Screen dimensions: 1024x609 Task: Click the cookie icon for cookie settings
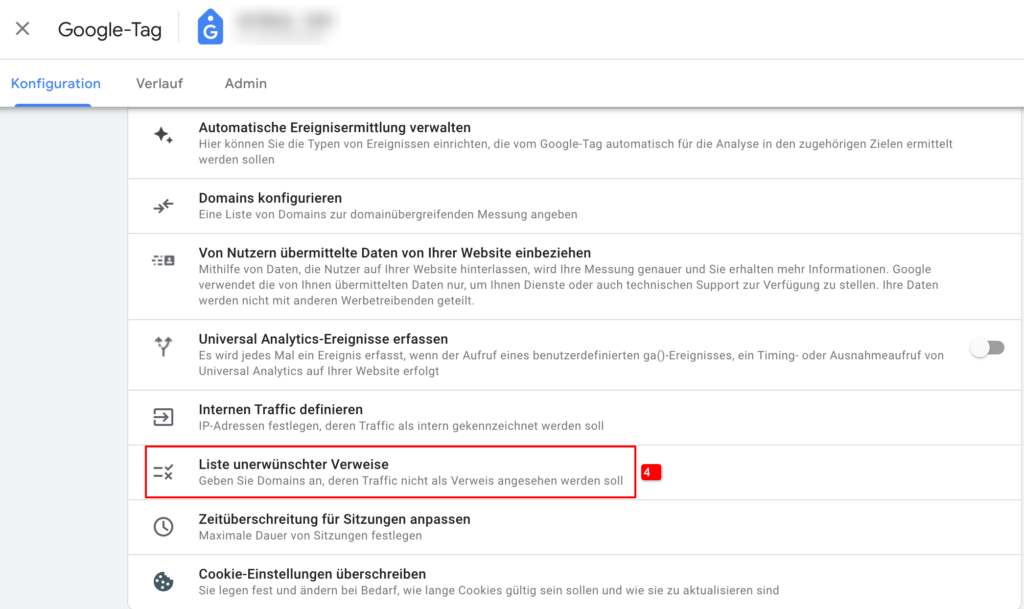tap(163, 582)
